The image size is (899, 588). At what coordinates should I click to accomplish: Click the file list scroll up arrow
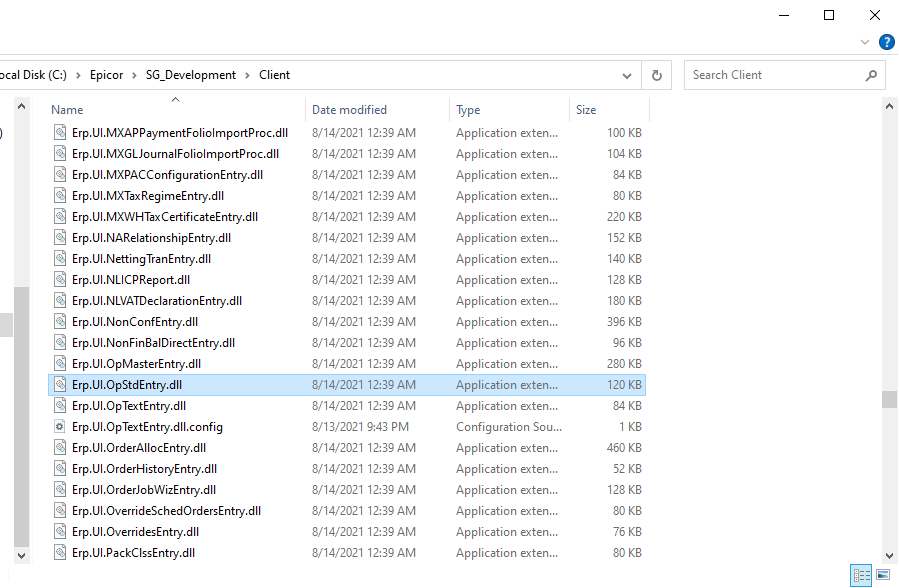889,107
